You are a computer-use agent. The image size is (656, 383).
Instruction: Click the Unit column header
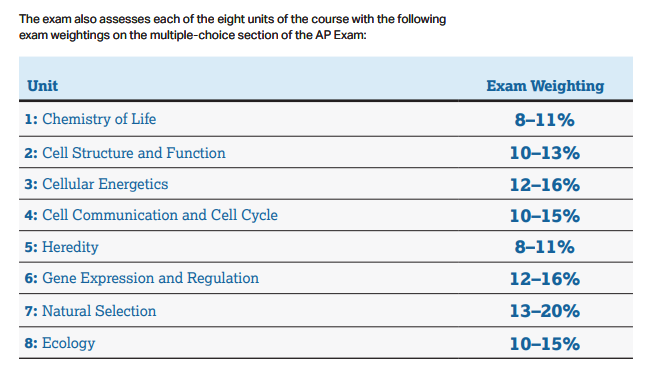click(42, 86)
